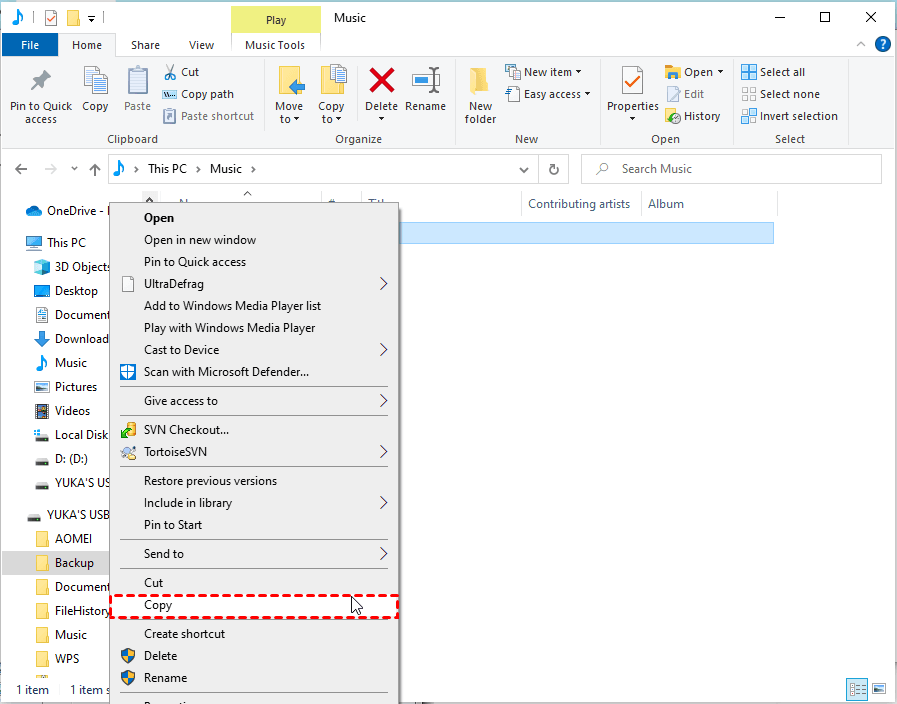897x704 pixels.
Task: Create a New folder from the ribbon
Action: point(480,96)
